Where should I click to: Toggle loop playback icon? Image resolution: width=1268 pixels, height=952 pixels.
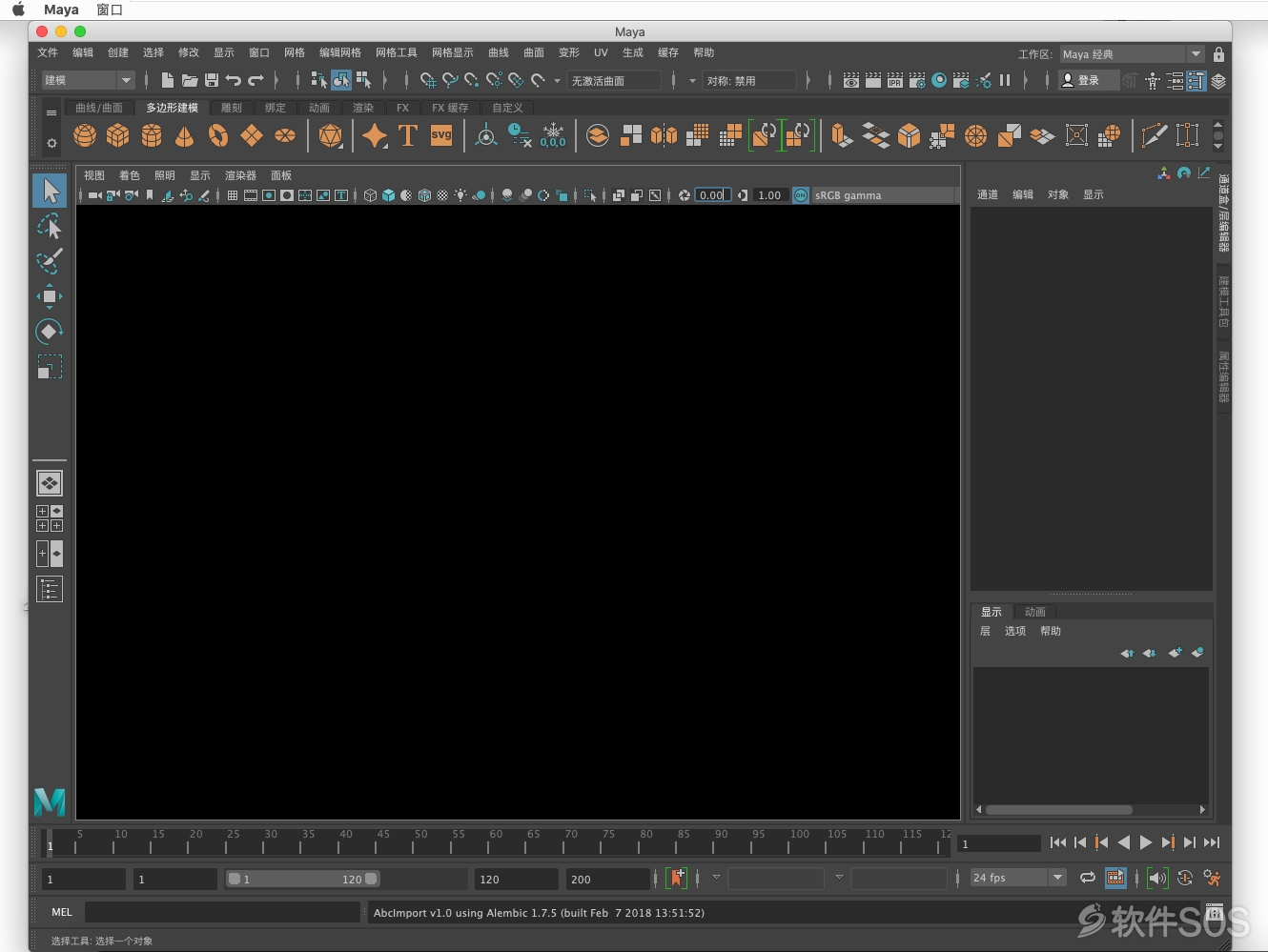pos(1087,878)
